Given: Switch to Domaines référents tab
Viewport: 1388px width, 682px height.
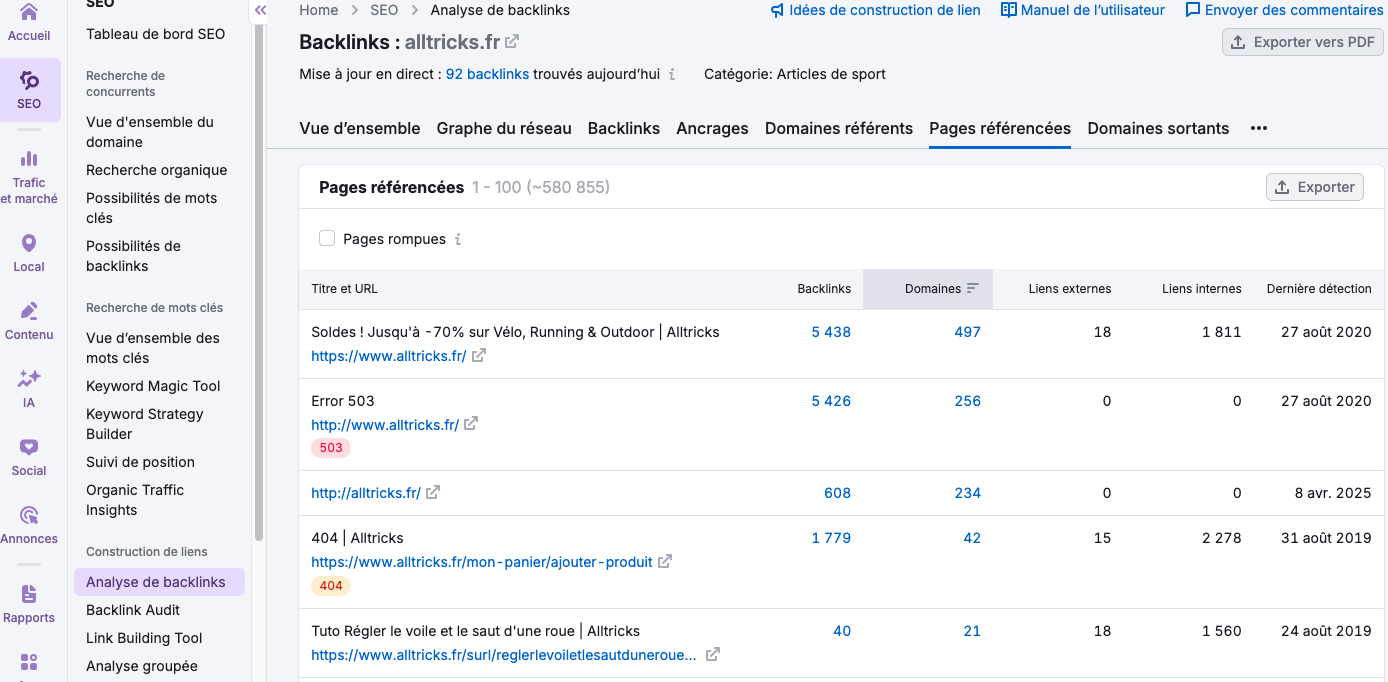Looking at the screenshot, I should [839, 128].
